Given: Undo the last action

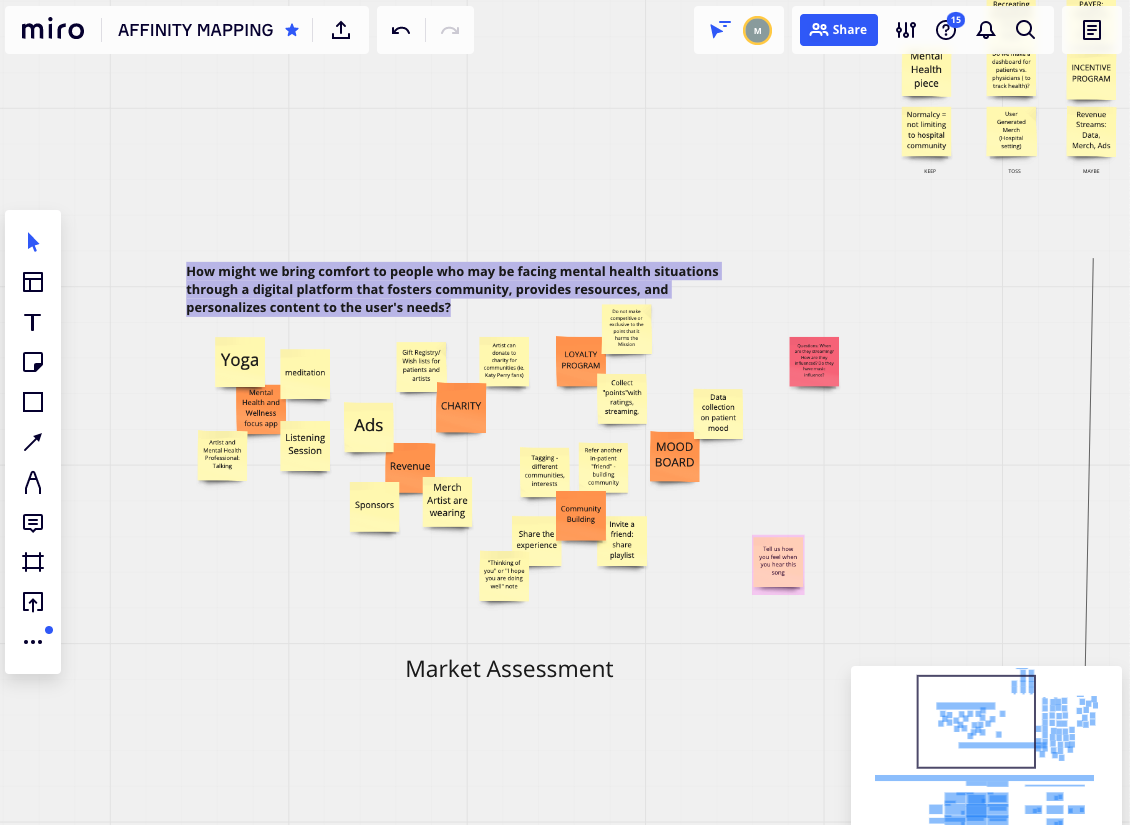Looking at the screenshot, I should tap(401, 30).
